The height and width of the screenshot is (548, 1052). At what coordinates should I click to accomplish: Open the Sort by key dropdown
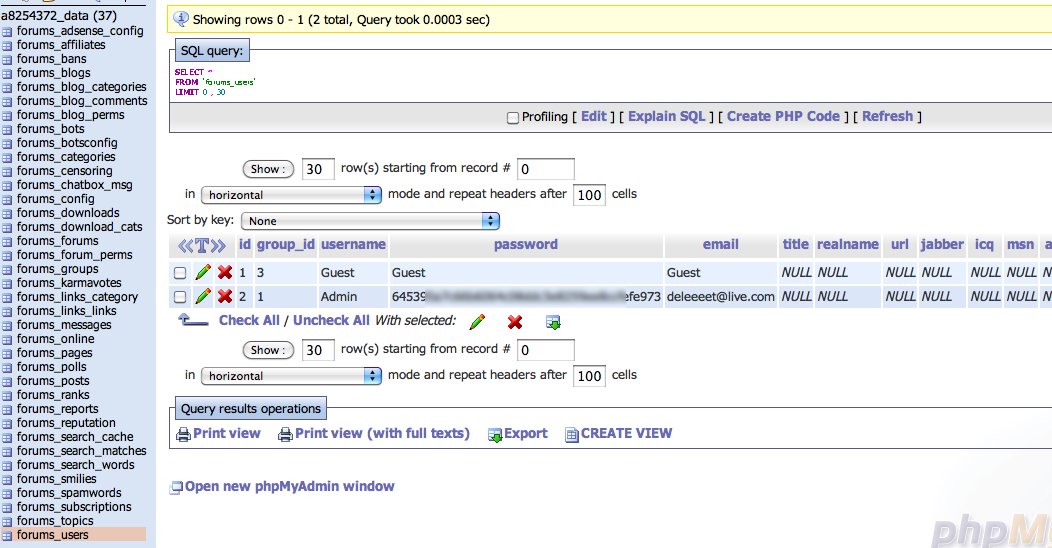coord(370,221)
